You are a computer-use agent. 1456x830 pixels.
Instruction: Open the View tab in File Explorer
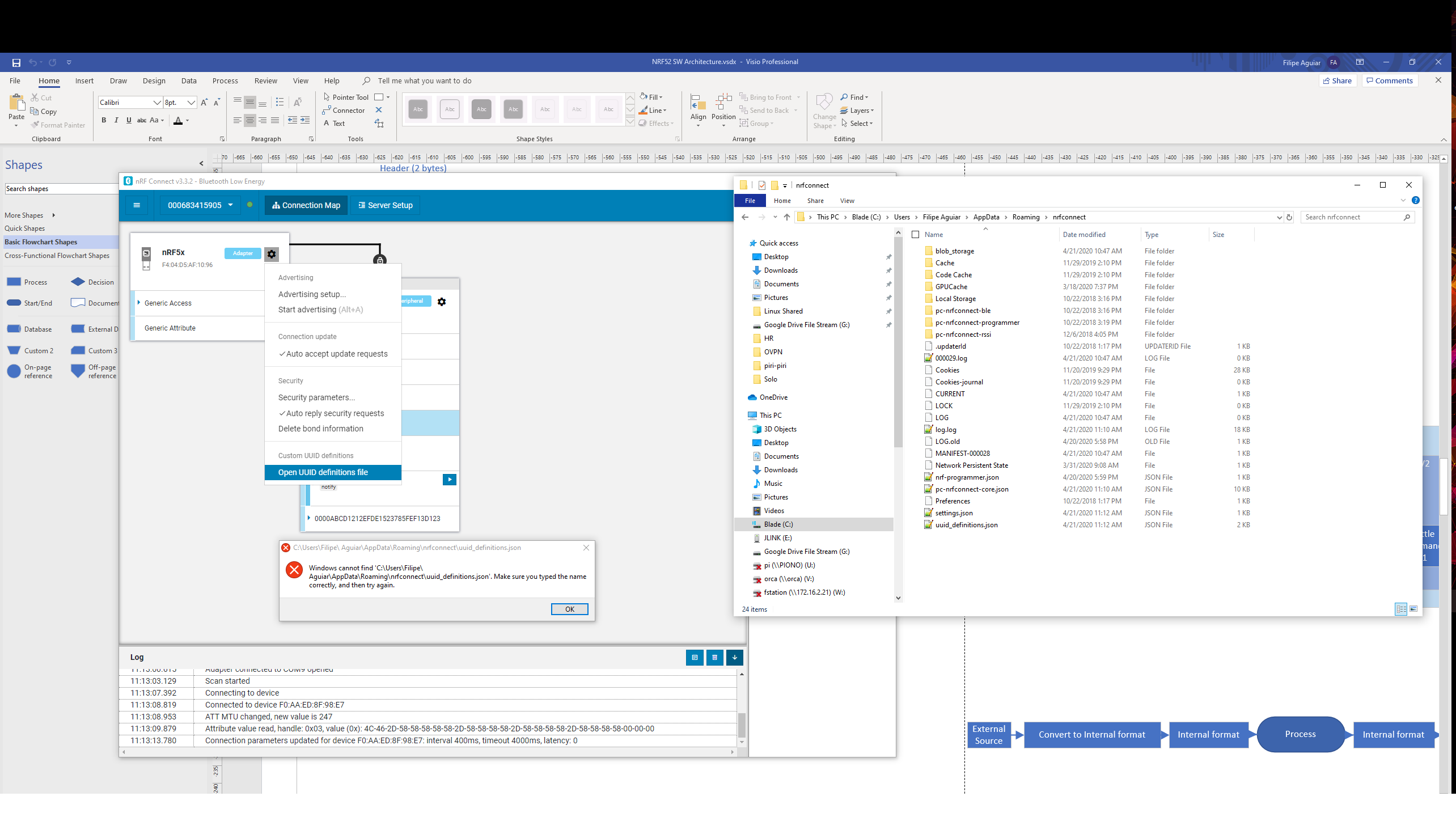[x=847, y=201]
